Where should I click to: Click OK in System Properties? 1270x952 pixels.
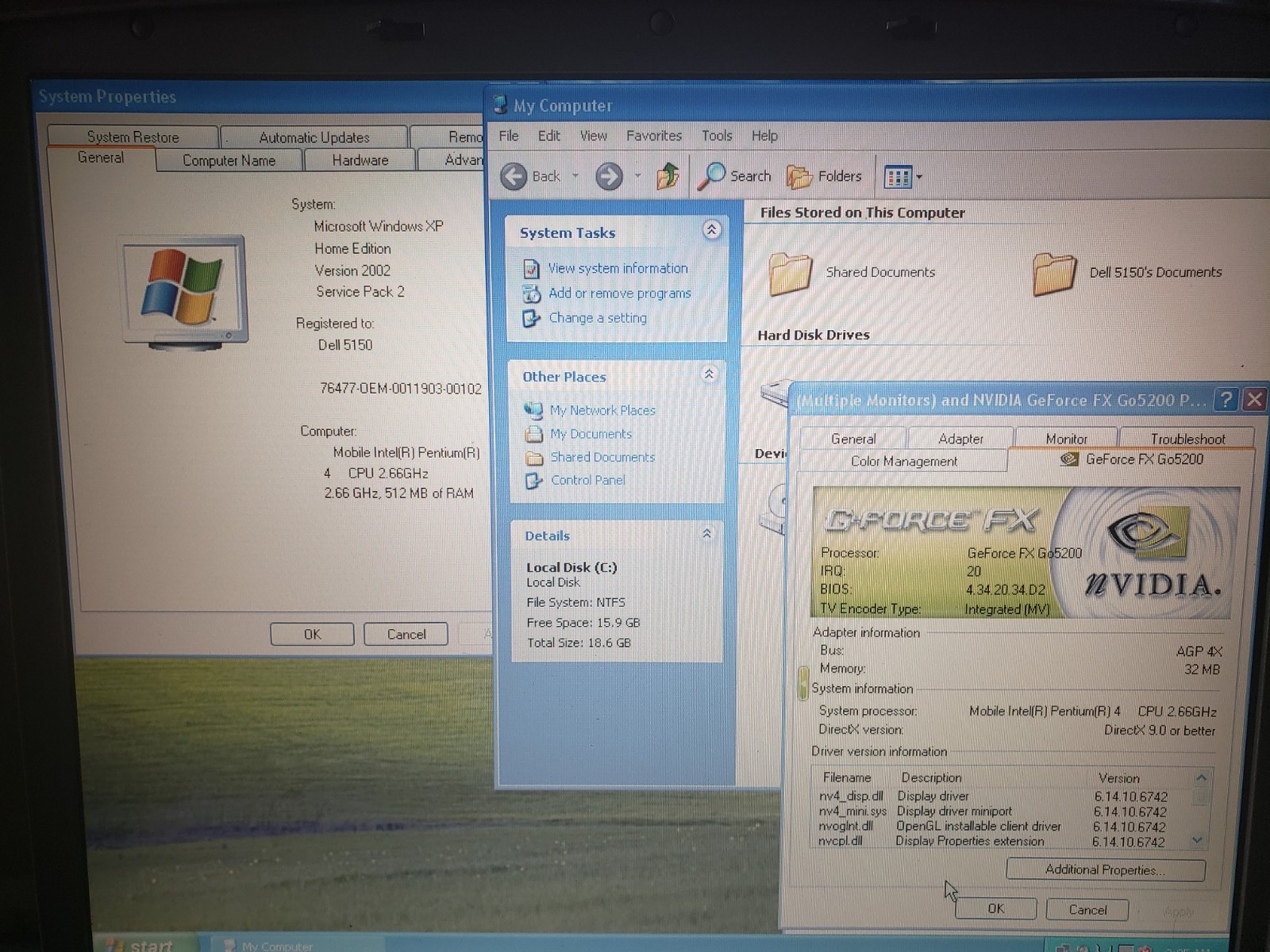(x=312, y=634)
